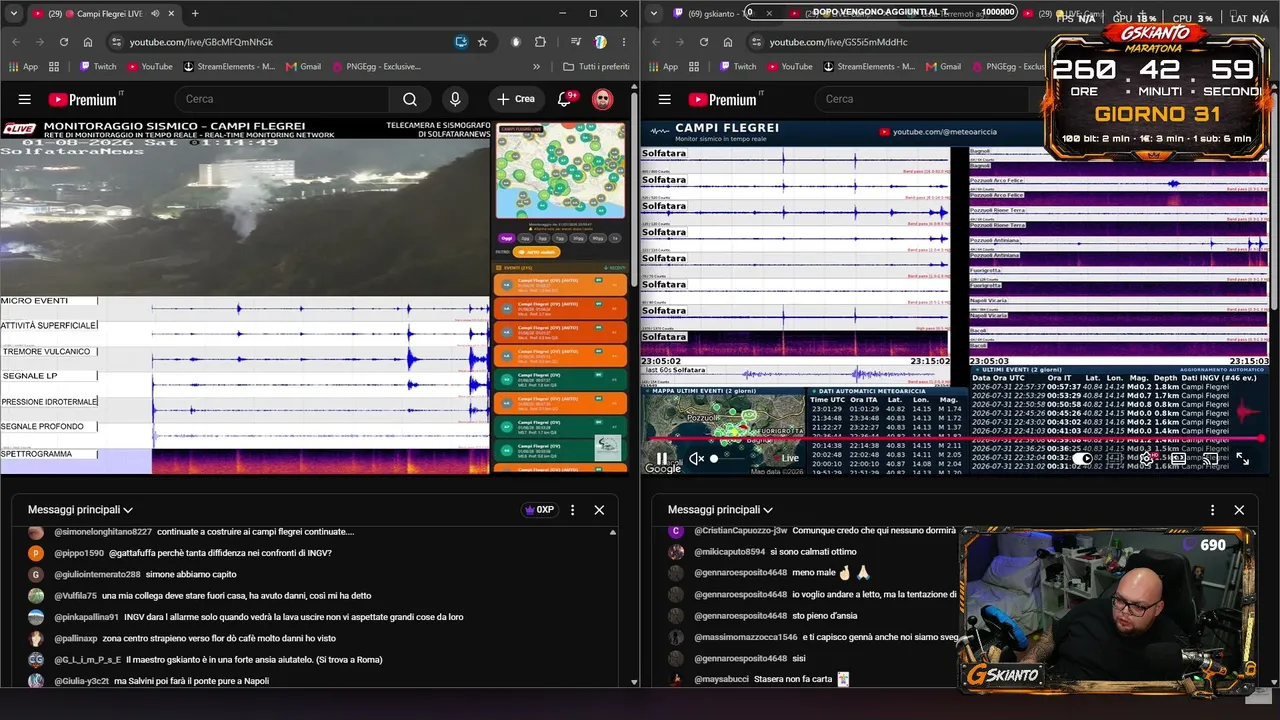Open Chrome profile icon in left window
This screenshot has height=720, width=1280.
[x=600, y=42]
